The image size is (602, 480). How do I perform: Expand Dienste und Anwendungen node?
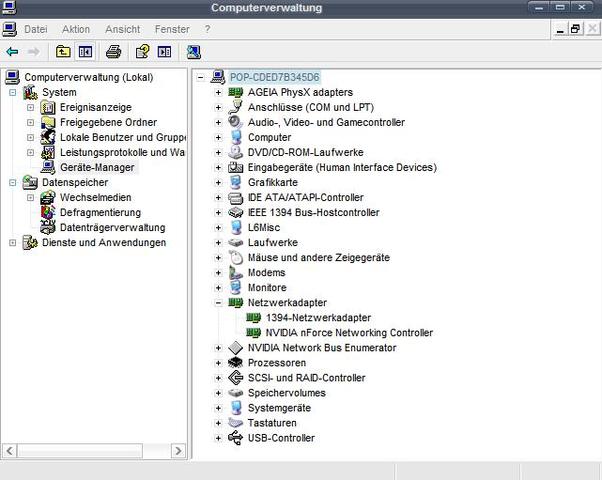click(x=13, y=243)
